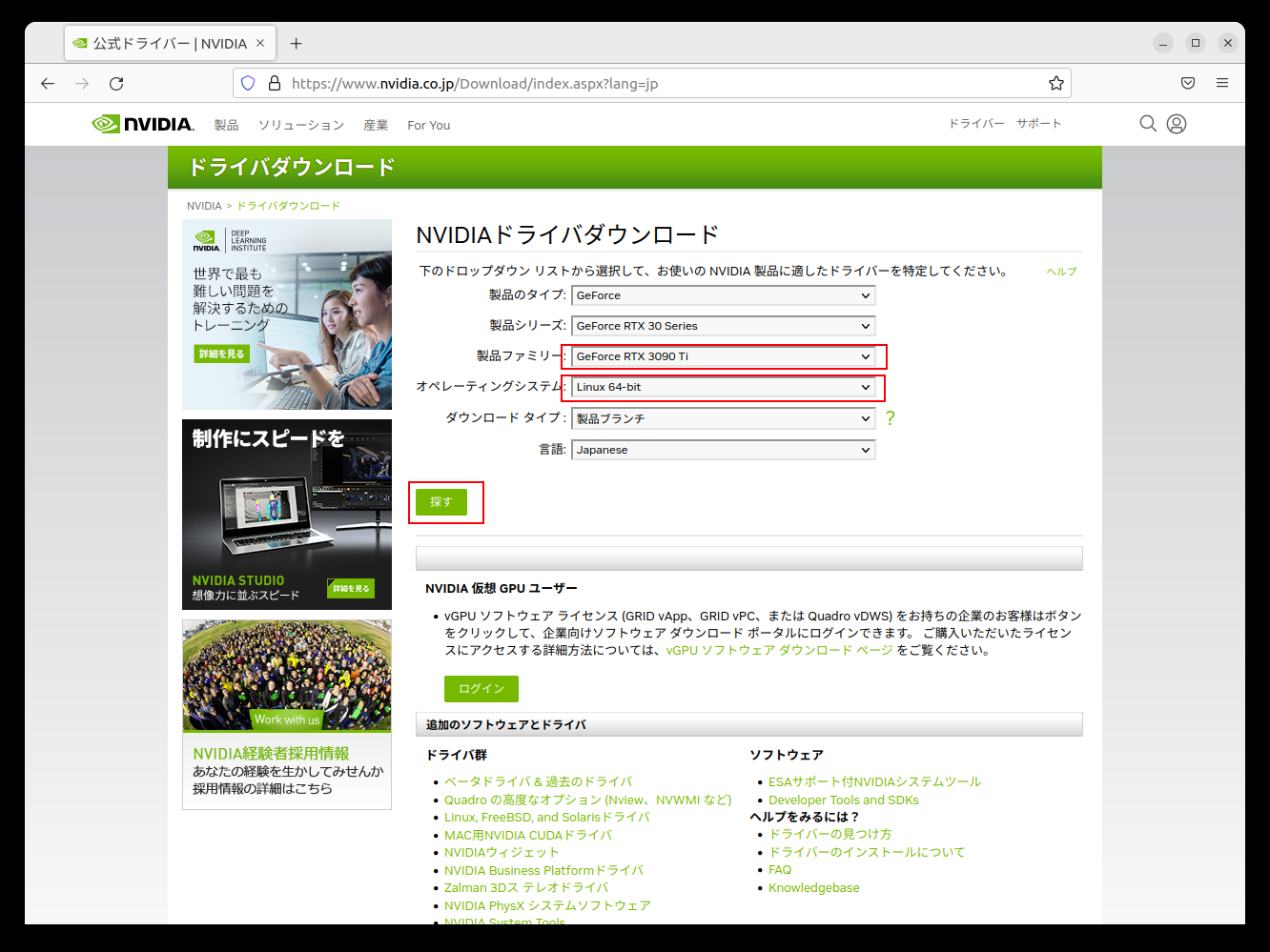Screen dimensions: 1270x952
Task: Click the green 探す search button
Action: coord(441,502)
